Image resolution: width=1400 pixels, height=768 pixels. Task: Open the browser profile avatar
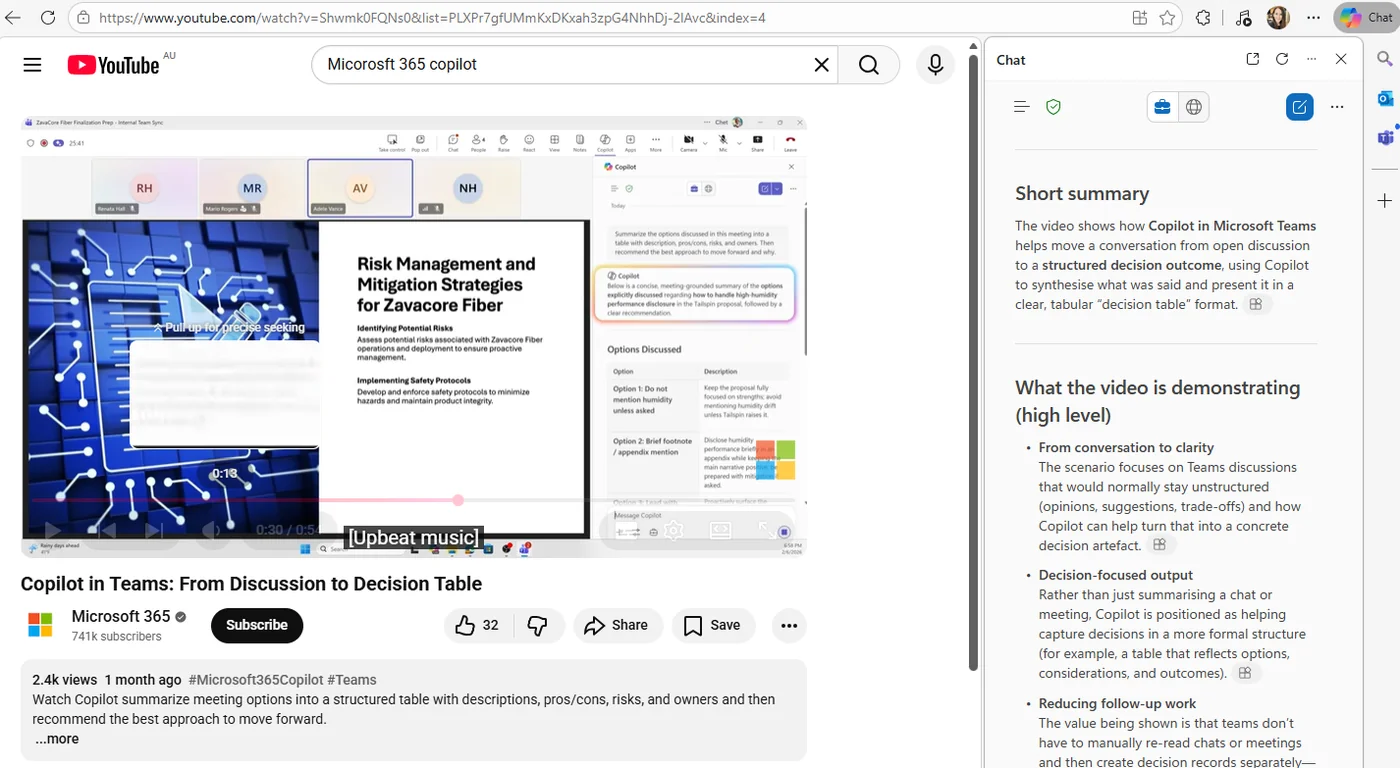click(1278, 18)
